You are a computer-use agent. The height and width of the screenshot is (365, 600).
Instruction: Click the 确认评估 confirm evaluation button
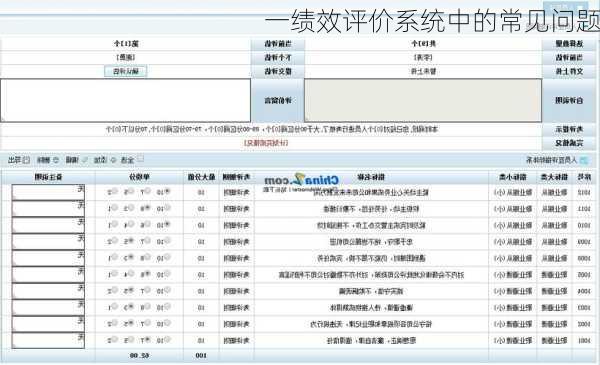pos(126,71)
